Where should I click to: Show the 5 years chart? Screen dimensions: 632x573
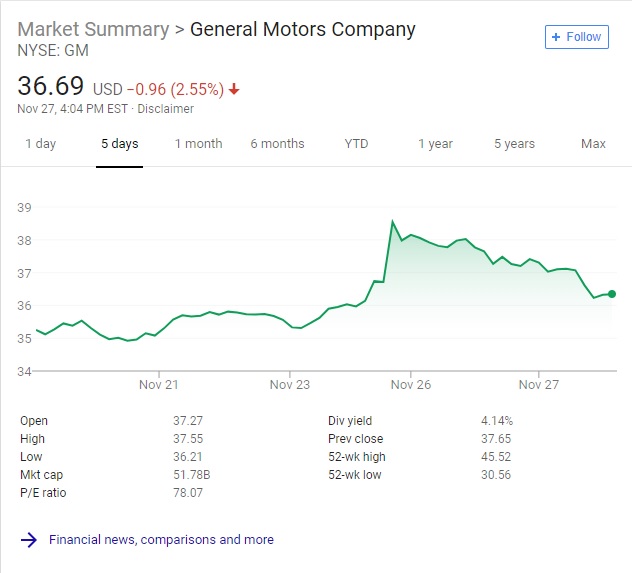click(x=514, y=144)
